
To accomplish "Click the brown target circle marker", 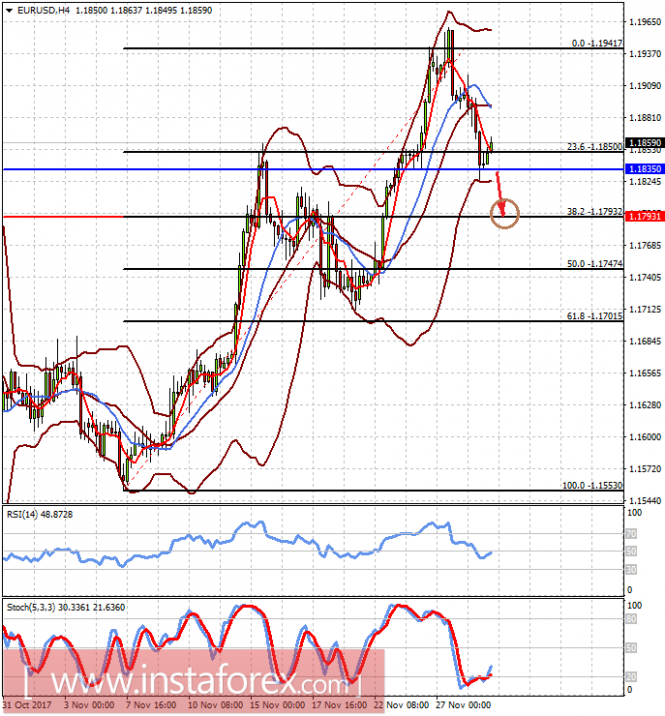I will (507, 211).
